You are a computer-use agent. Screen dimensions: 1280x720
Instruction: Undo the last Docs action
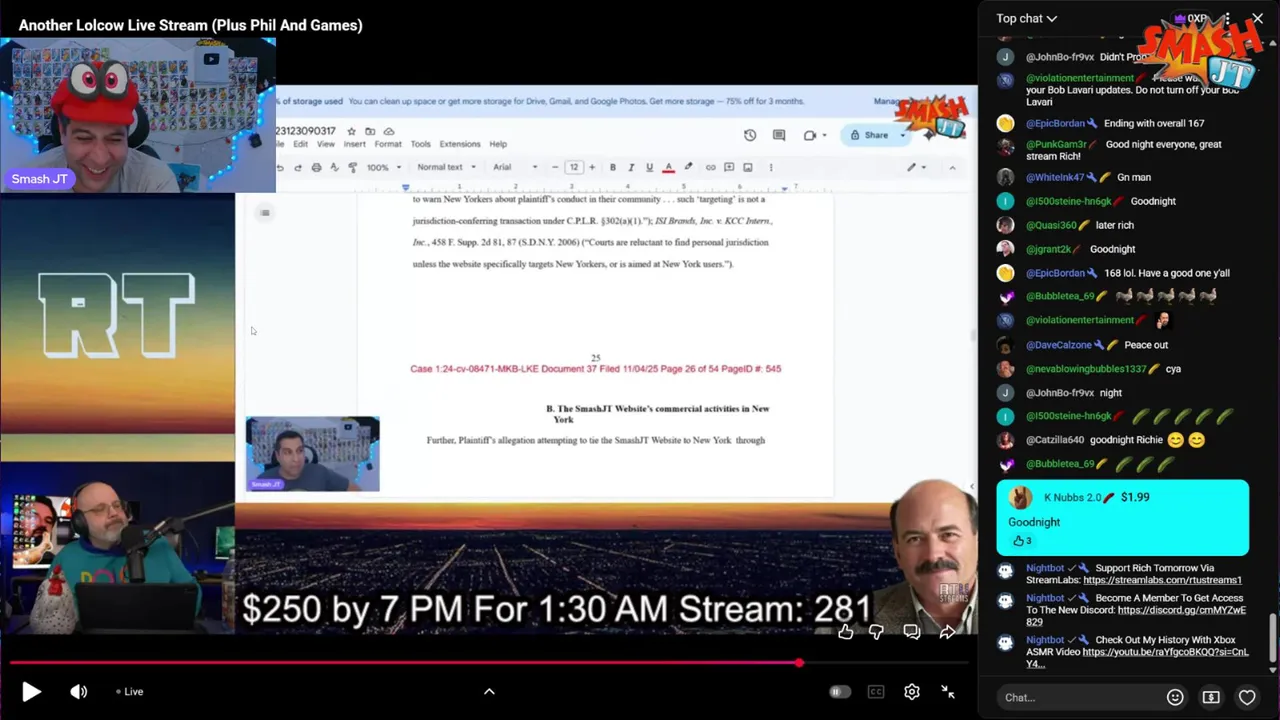coord(280,167)
